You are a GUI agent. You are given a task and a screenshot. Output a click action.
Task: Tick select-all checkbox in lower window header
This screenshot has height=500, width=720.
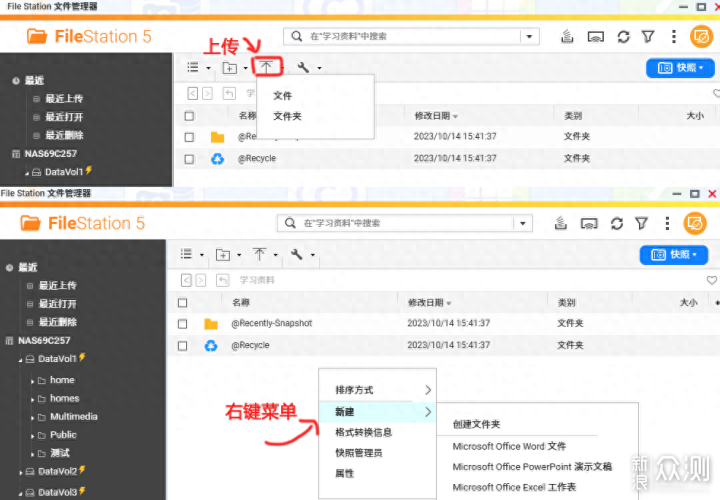[183, 303]
